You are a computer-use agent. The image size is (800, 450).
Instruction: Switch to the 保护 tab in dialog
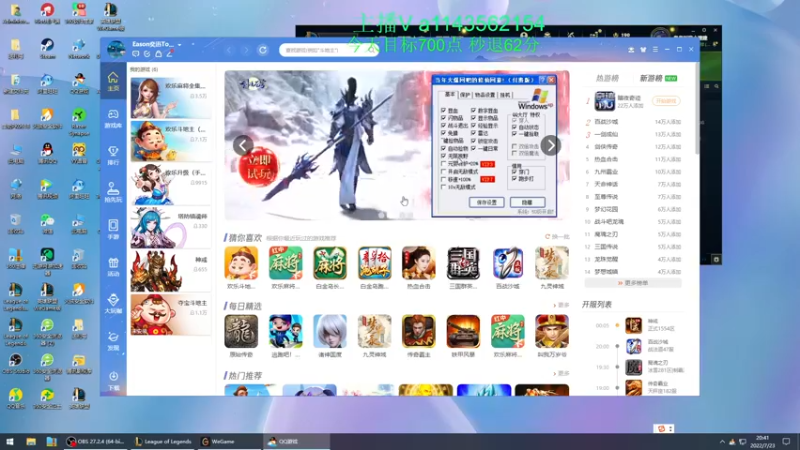(x=465, y=95)
